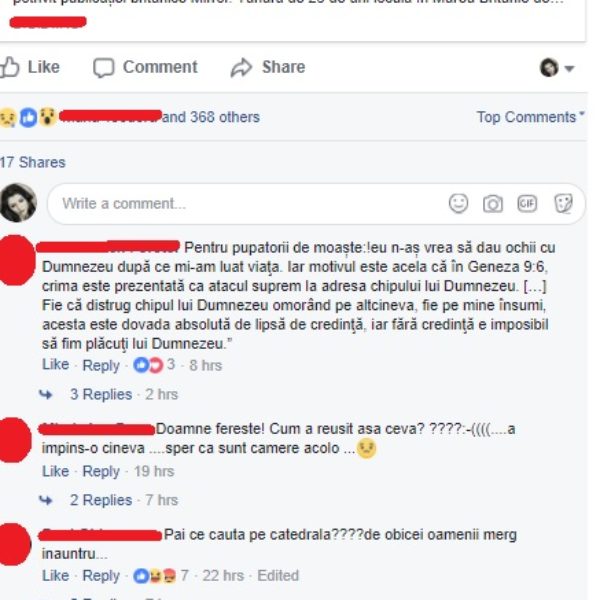Click Reply under the 8 hrs comment
This screenshot has width=600, height=600.
pos(101,365)
